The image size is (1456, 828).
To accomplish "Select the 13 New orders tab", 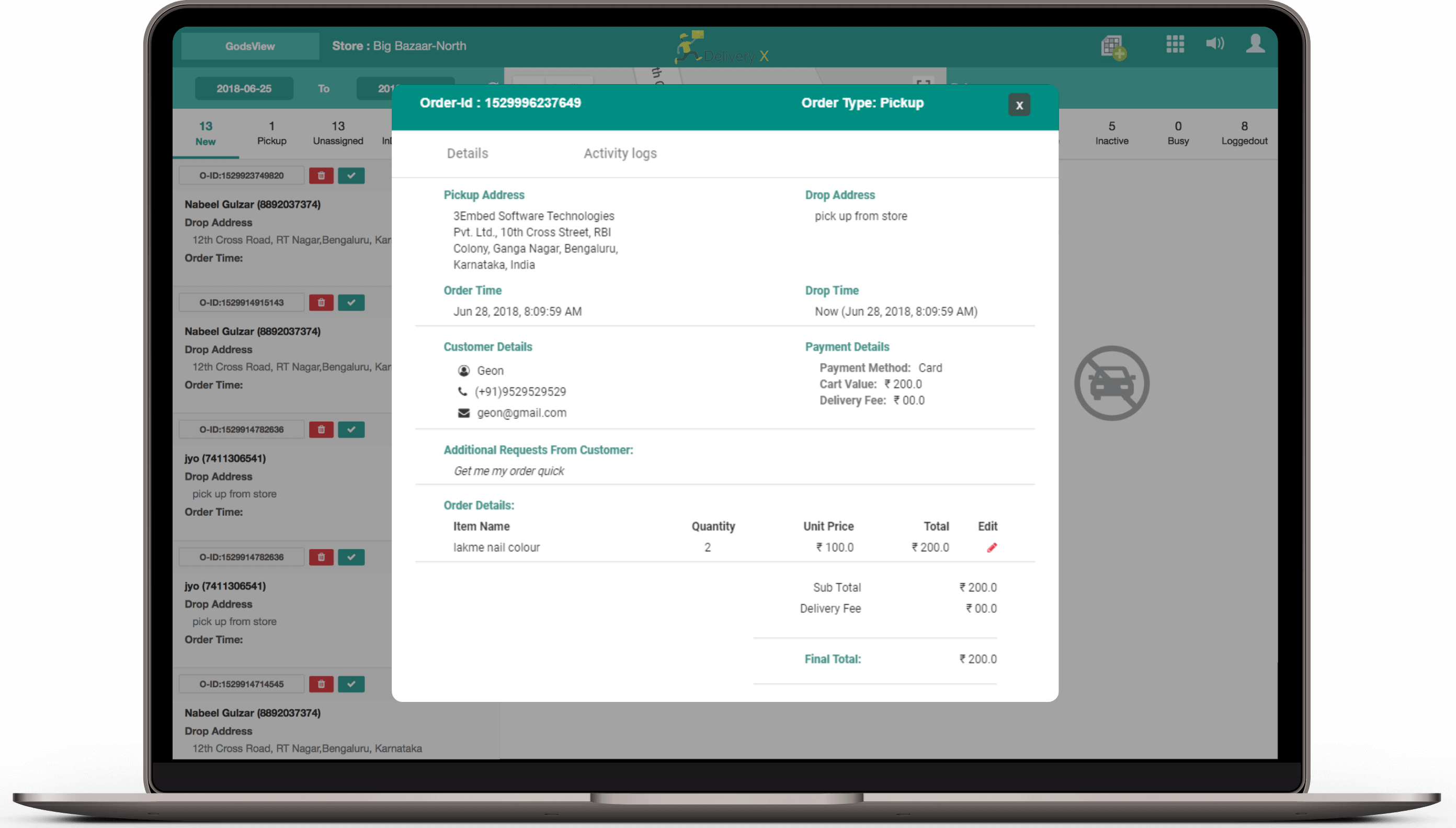I will (x=205, y=133).
